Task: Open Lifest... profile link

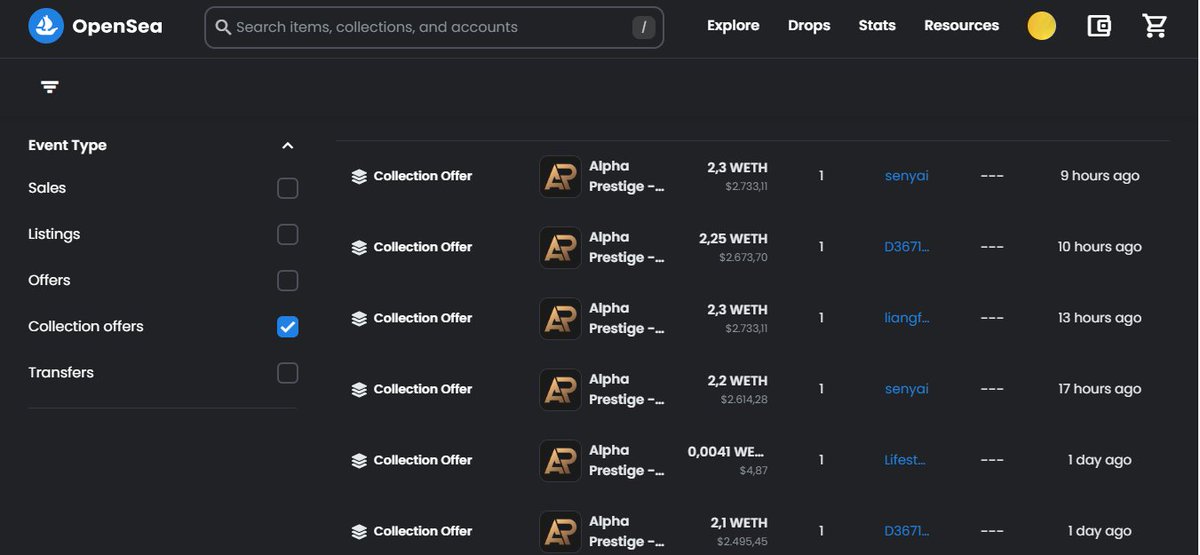Action: coord(905,460)
